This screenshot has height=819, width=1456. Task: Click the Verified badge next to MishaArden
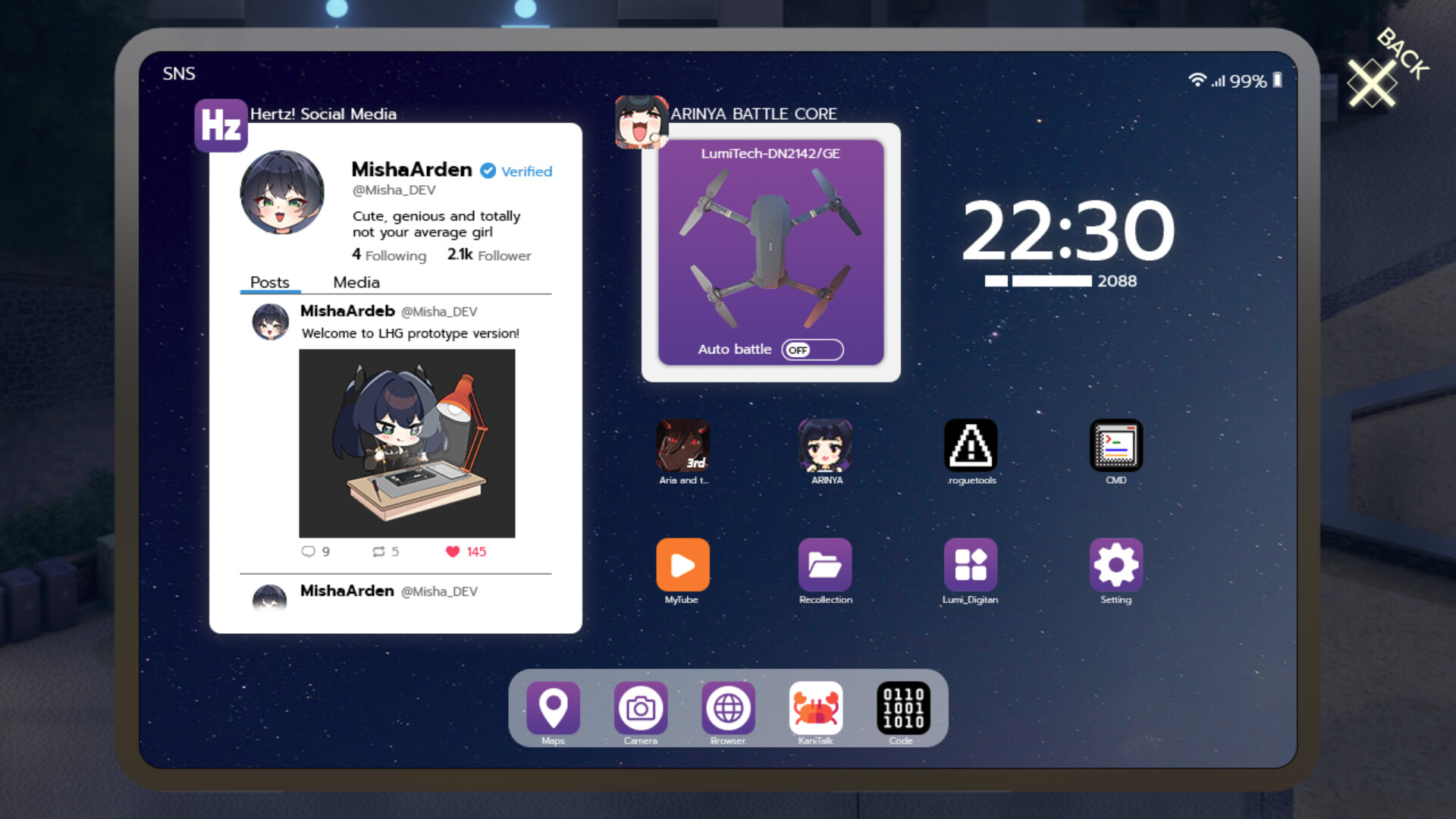coord(488,171)
